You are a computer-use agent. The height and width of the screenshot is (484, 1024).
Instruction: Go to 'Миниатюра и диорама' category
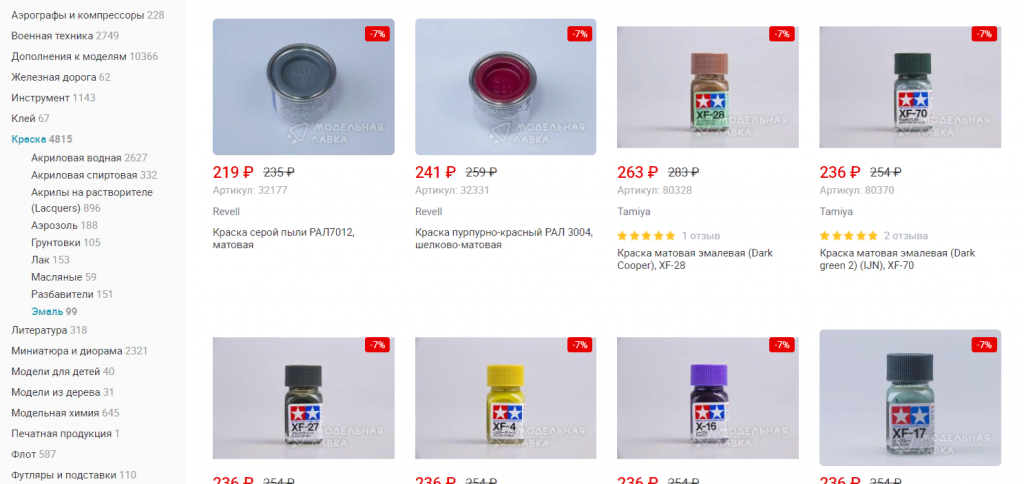[67, 351]
